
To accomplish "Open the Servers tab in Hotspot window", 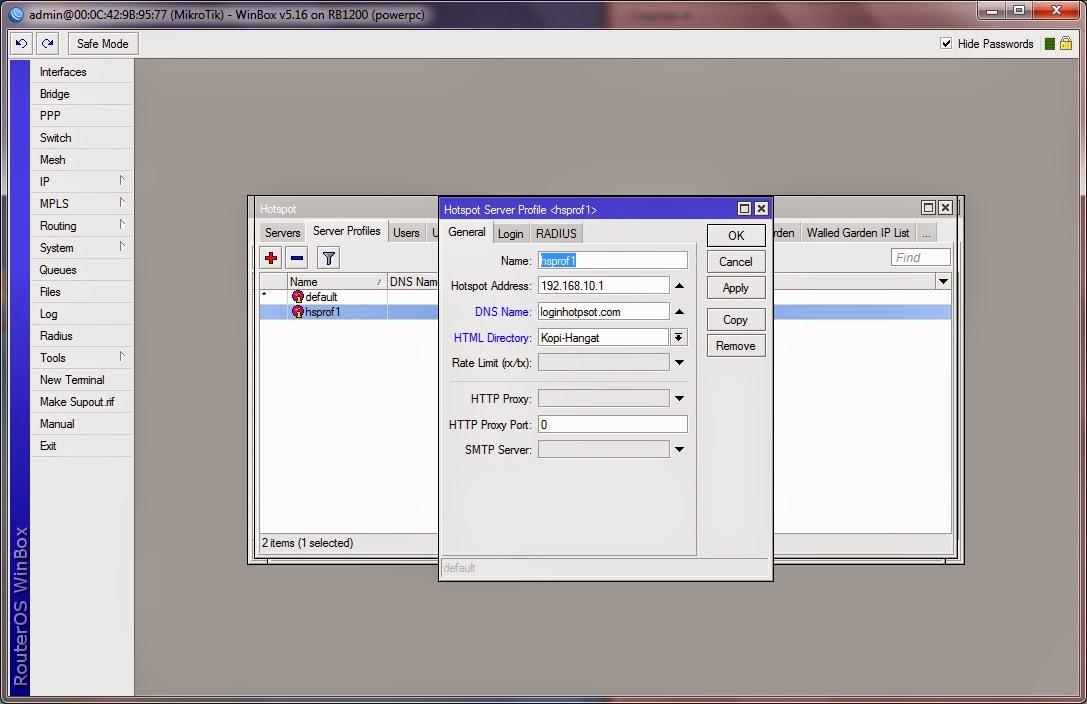I will coord(282,233).
